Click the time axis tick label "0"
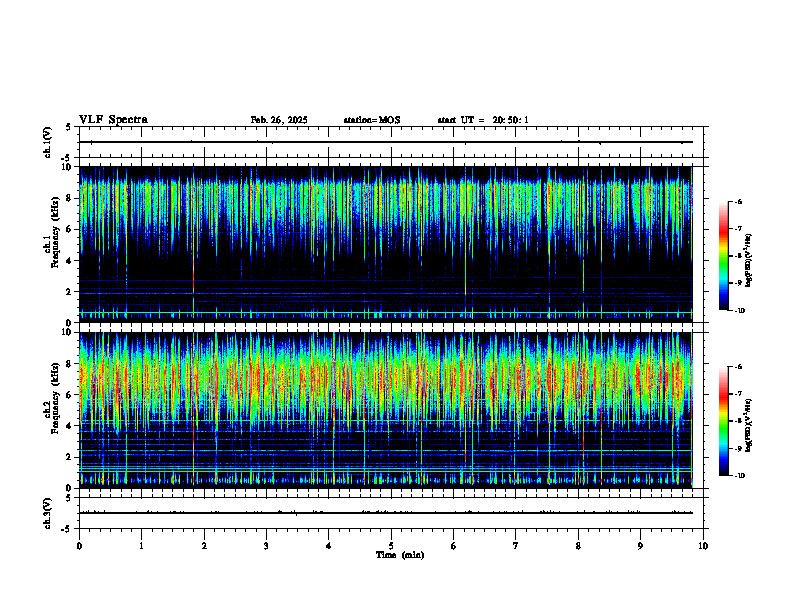The image size is (792, 612). (x=79, y=546)
